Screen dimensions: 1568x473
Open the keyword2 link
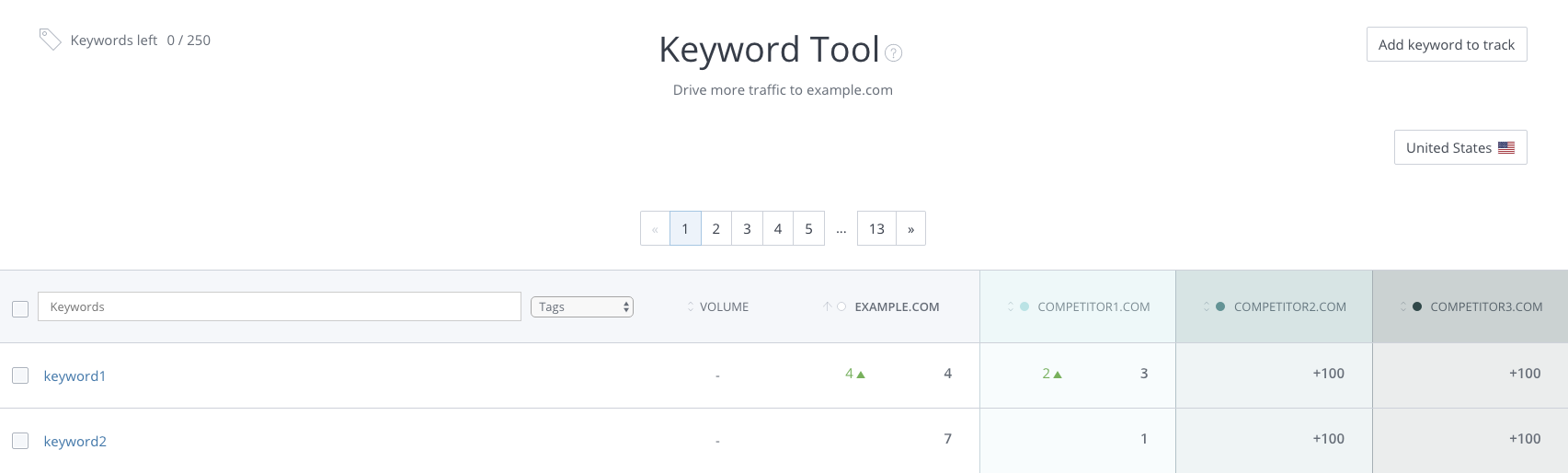(75, 442)
